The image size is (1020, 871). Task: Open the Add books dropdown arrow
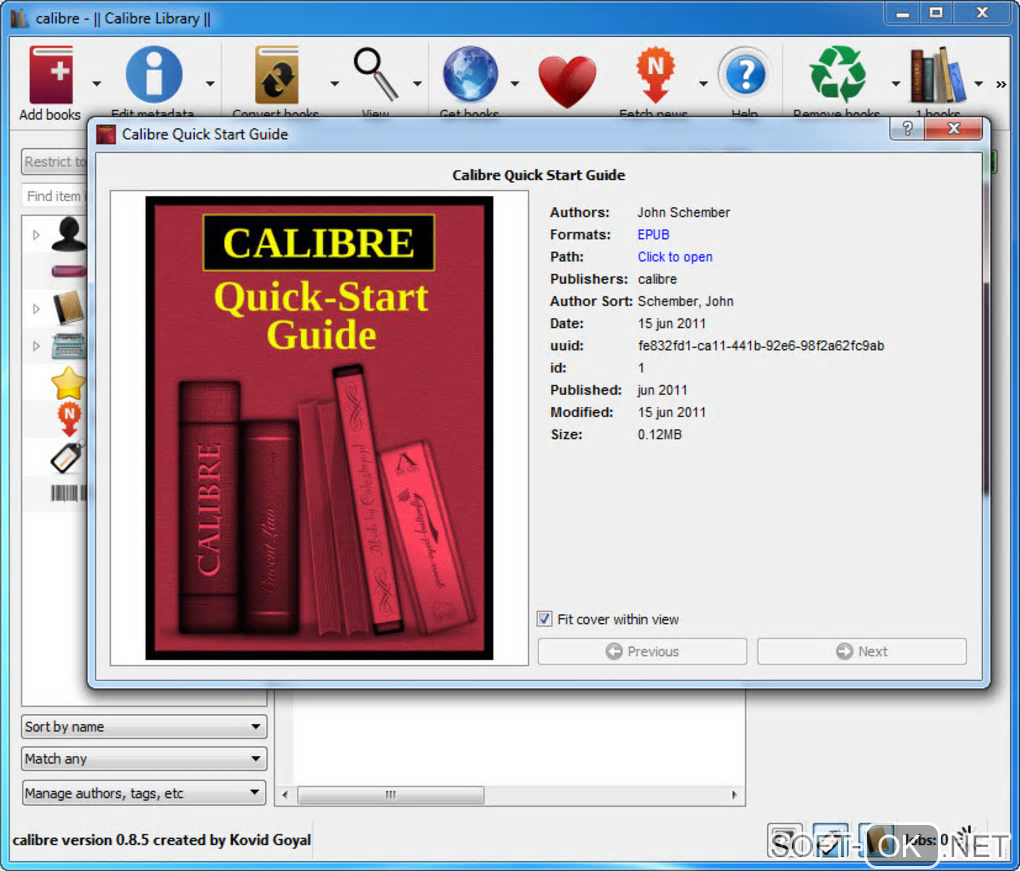97,83
